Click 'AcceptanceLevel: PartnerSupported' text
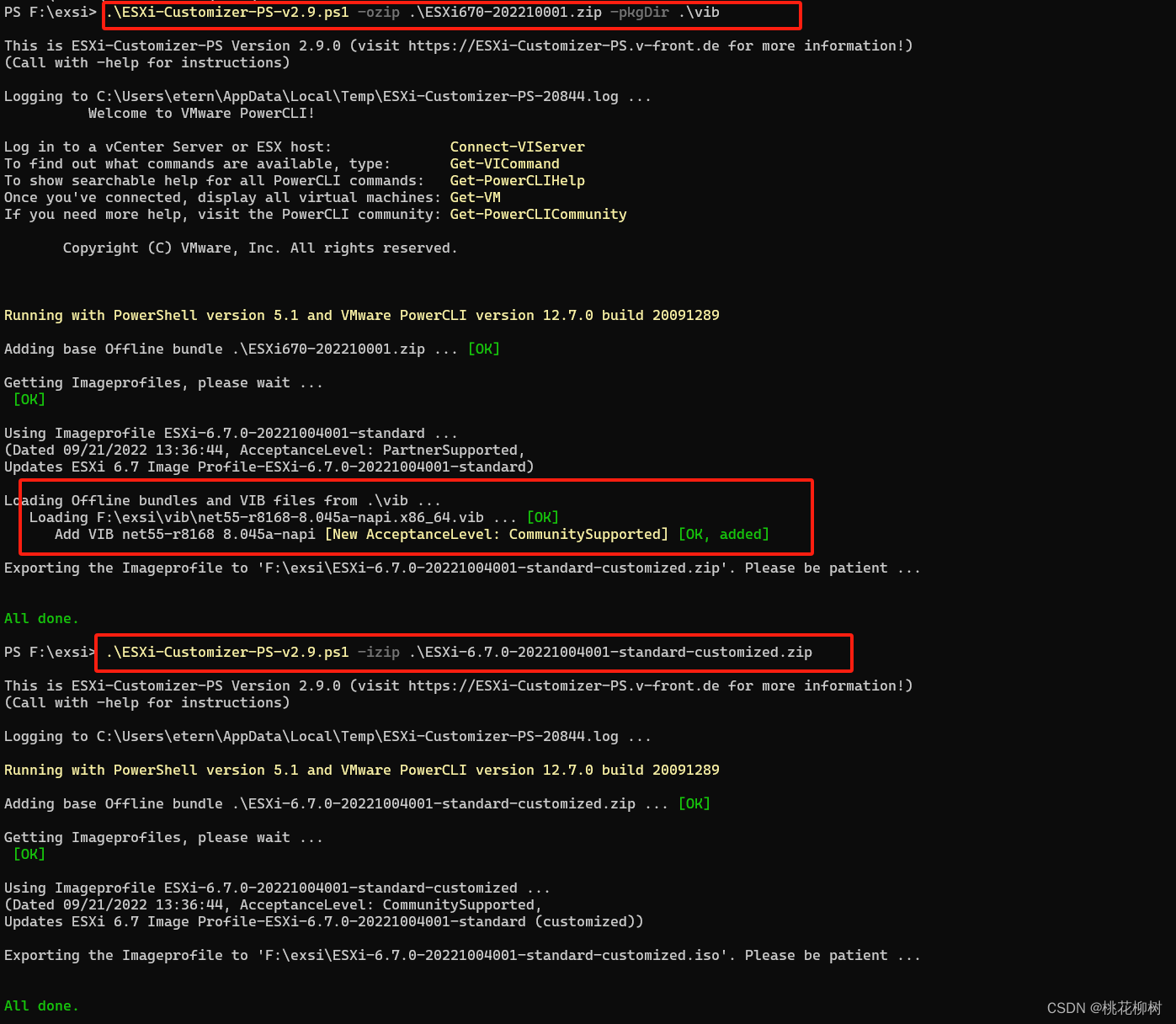The image size is (1176, 1024). point(379,451)
